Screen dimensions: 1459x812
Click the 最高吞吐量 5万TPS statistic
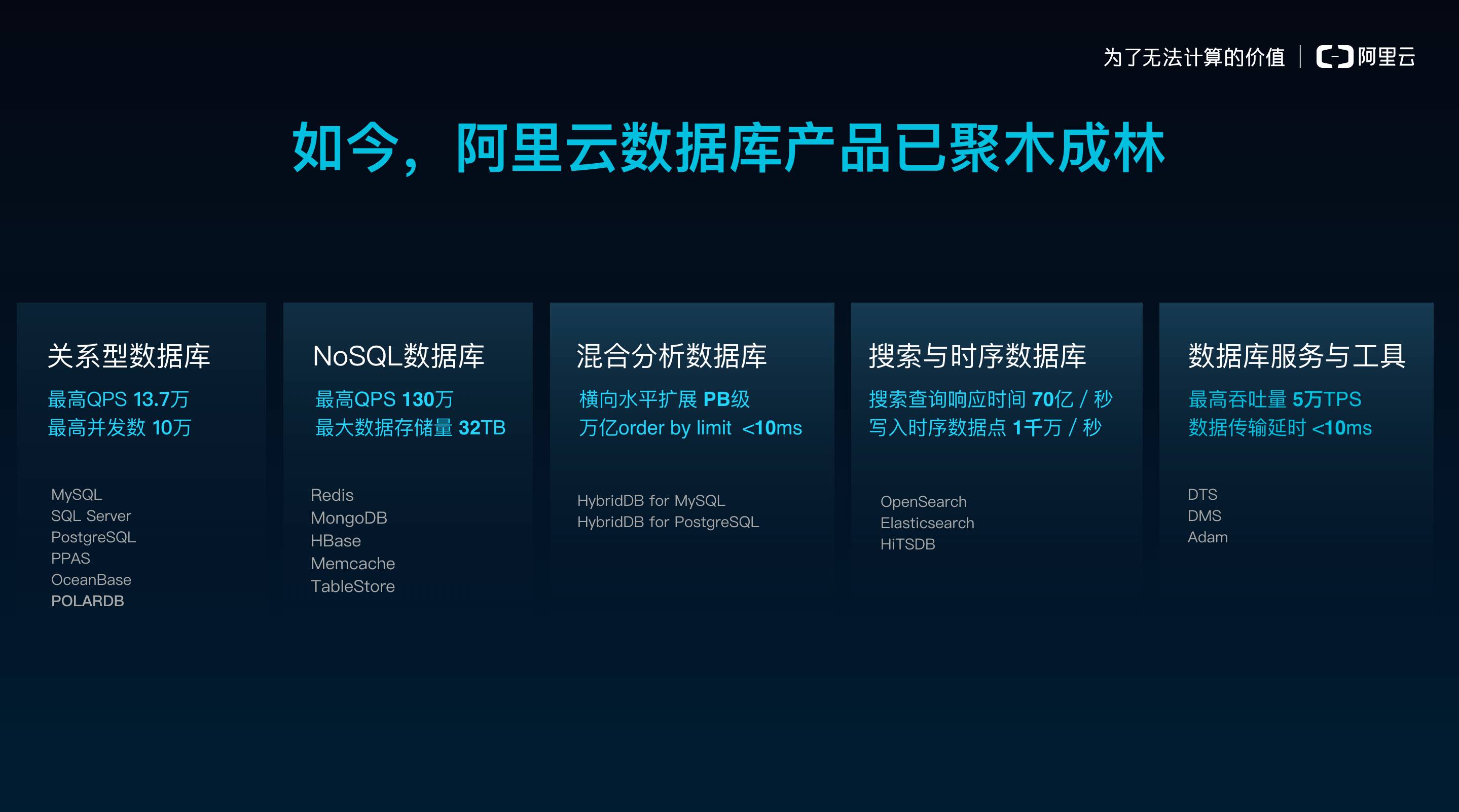[1274, 399]
